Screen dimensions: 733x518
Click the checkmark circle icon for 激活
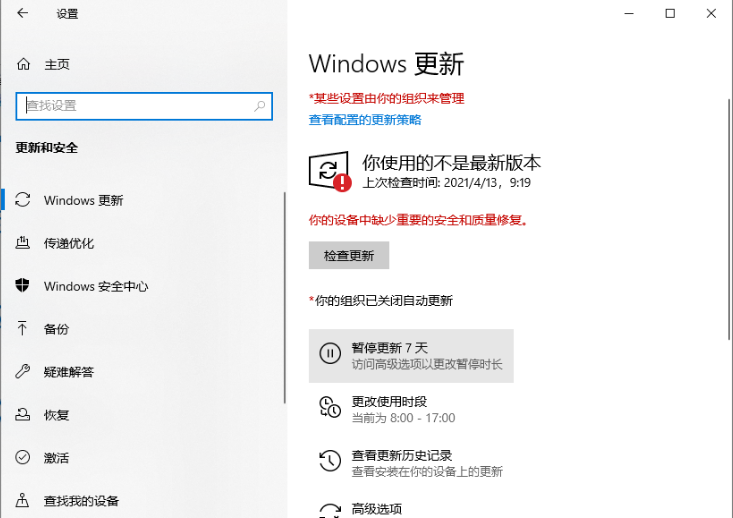point(22,457)
